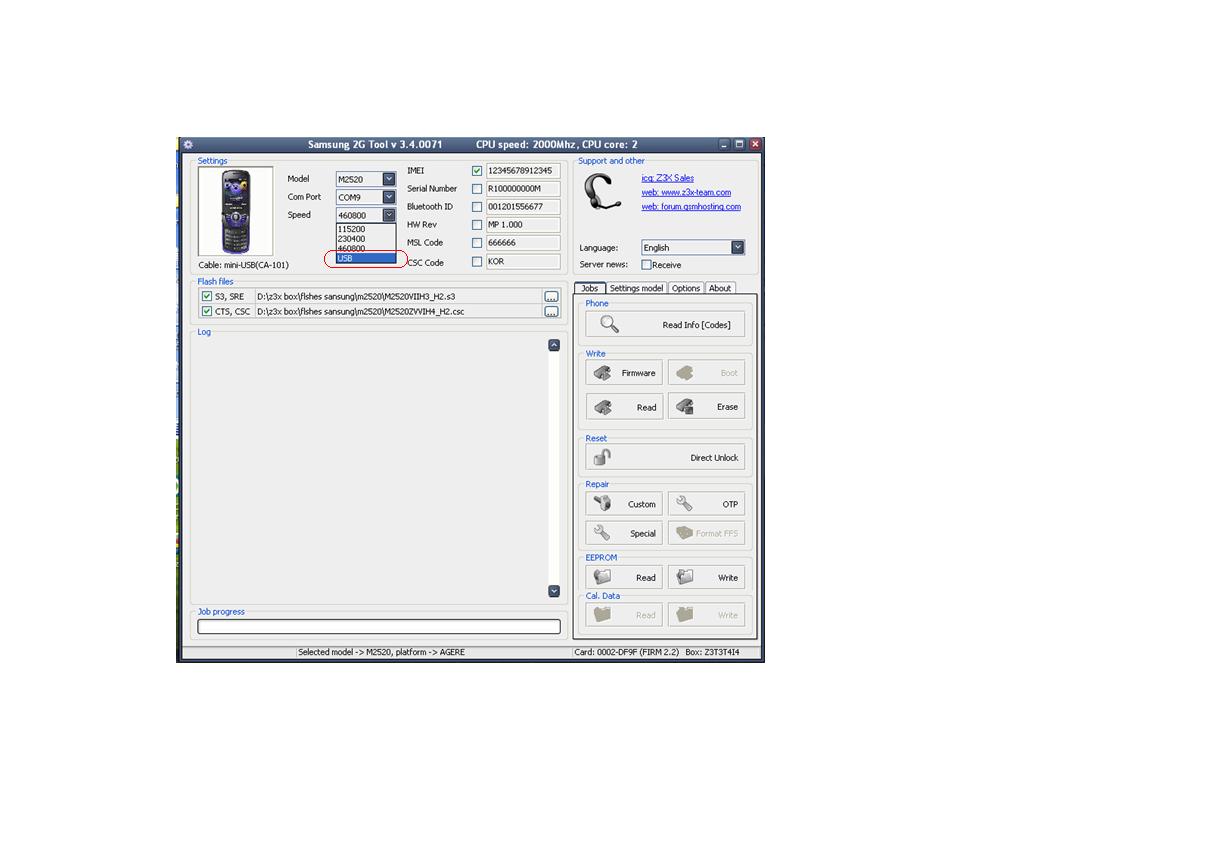Click the Repair OTP button
This screenshot has width=1213, height=857.
pos(706,504)
